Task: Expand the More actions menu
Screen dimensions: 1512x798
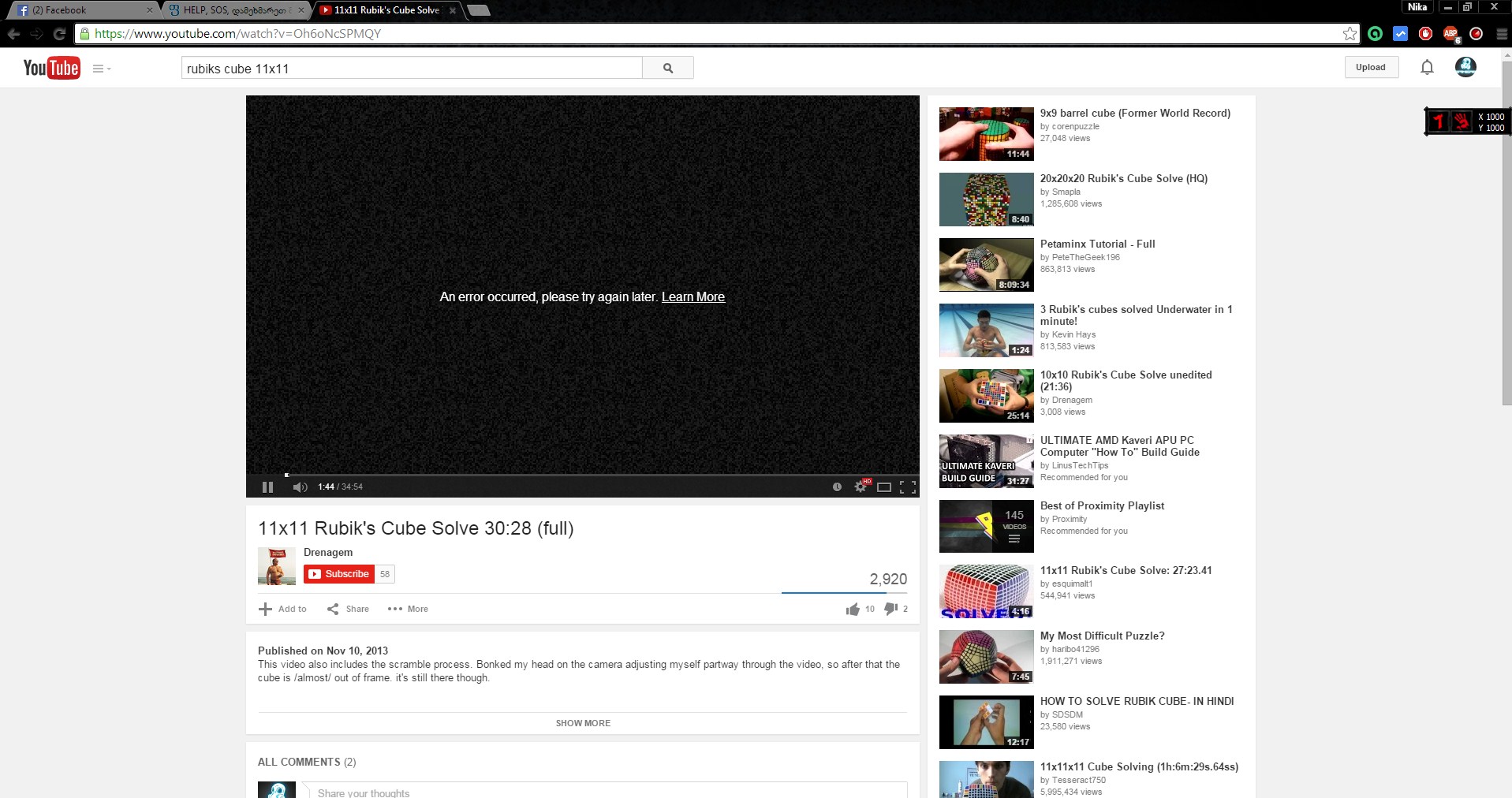Action: 408,609
